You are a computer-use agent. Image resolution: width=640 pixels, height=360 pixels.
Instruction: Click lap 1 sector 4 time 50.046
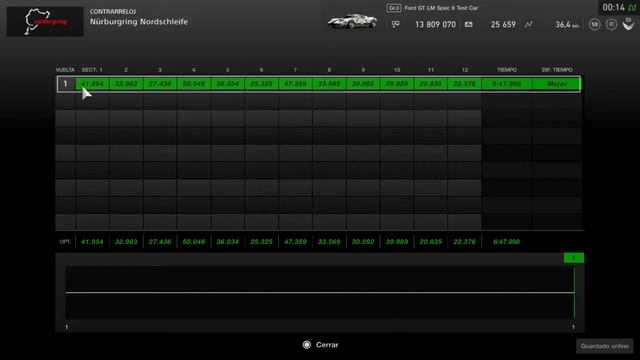(194, 84)
